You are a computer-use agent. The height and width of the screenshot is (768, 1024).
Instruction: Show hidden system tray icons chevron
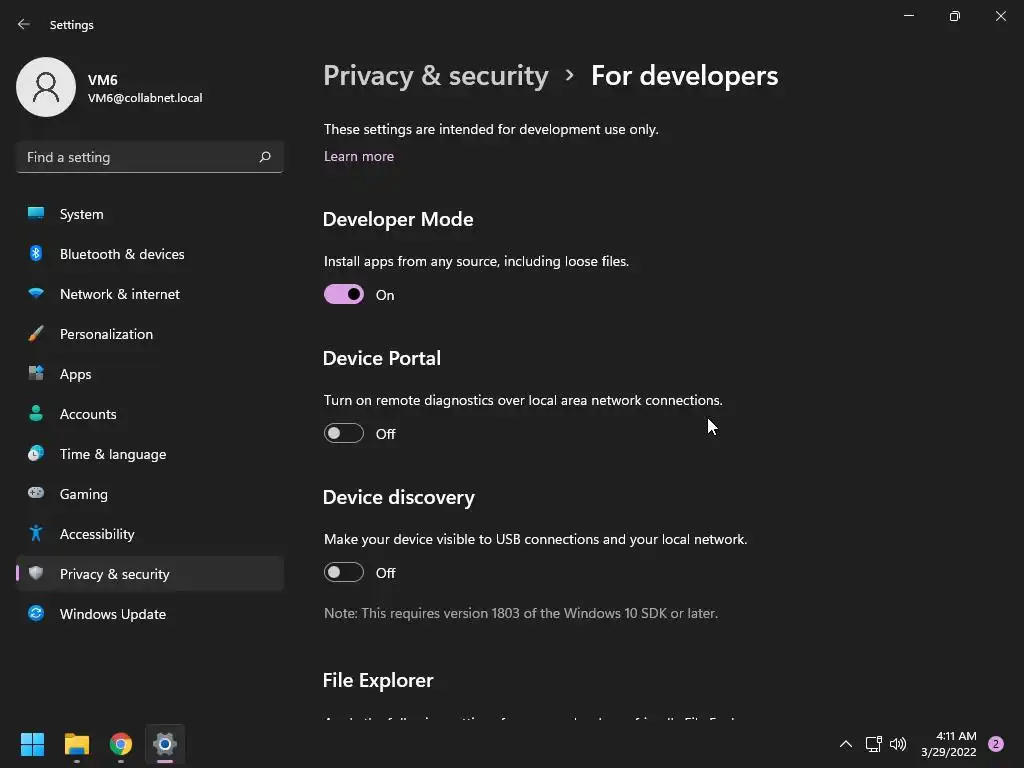845,744
